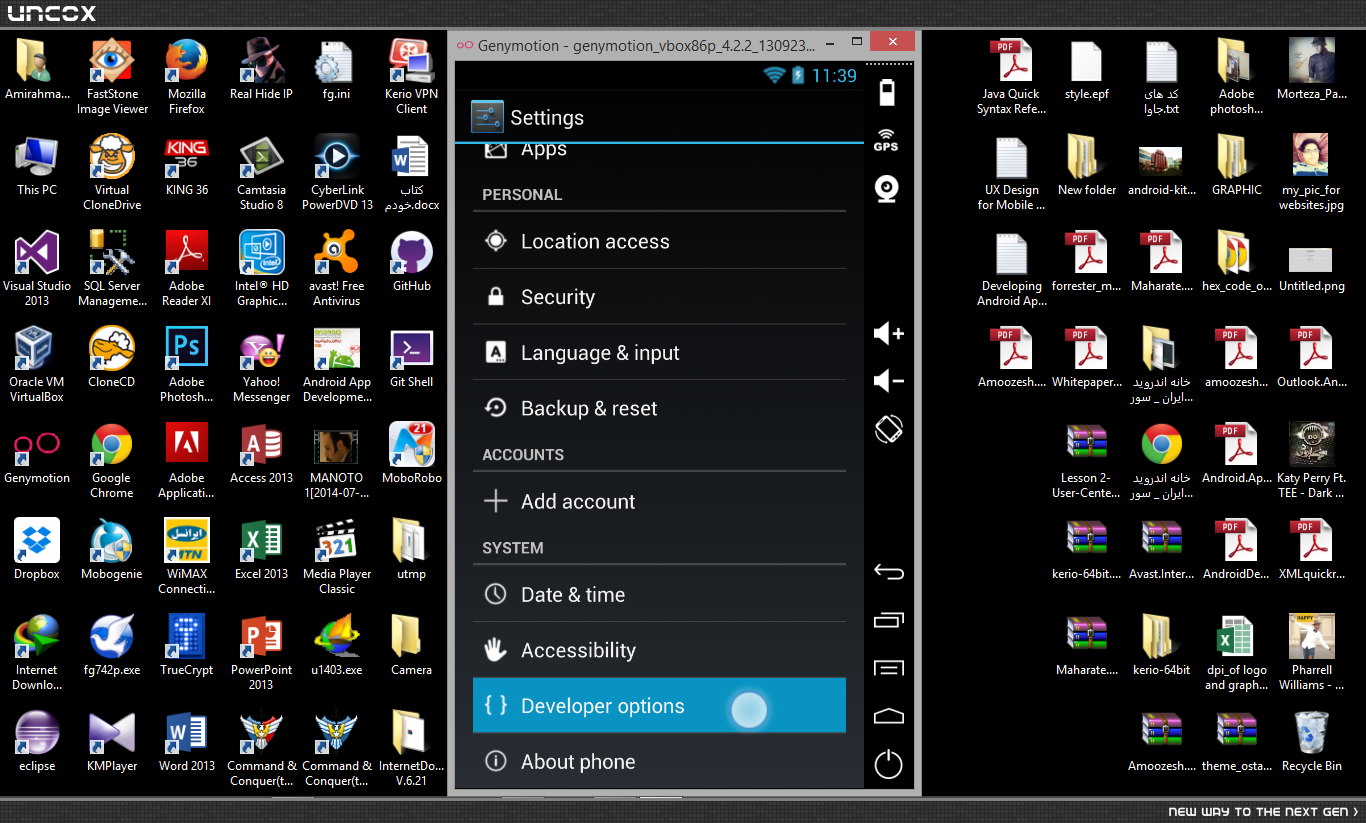Screen dimensions: 1366x823
Task: Open the webcam widget in Genymotion sidebar
Action: point(887,189)
